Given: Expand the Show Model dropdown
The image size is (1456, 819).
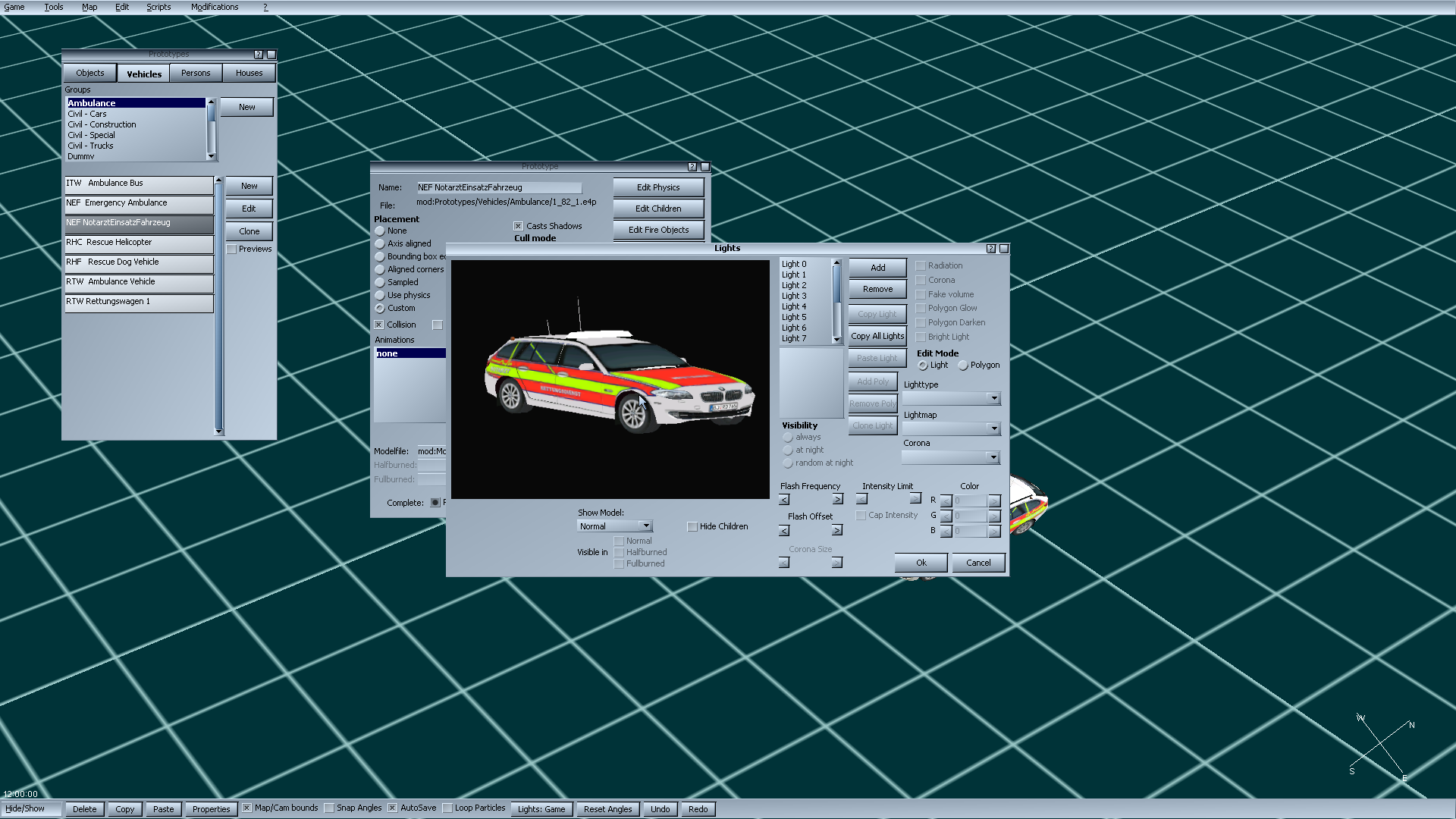Looking at the screenshot, I should (x=645, y=526).
